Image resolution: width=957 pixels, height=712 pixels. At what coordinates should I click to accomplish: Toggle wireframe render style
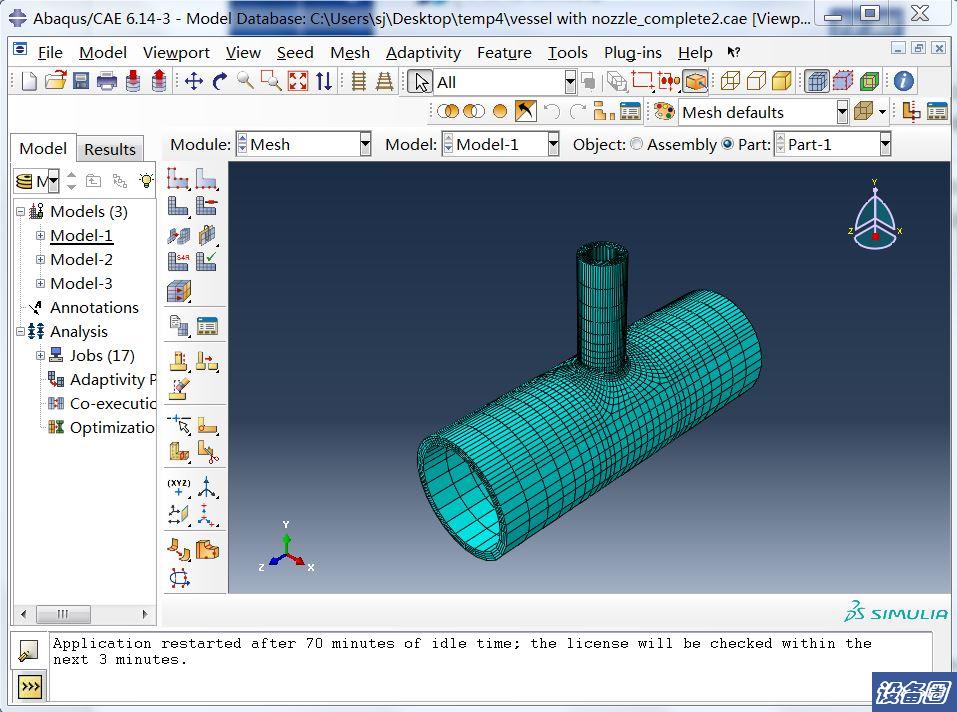(x=730, y=81)
